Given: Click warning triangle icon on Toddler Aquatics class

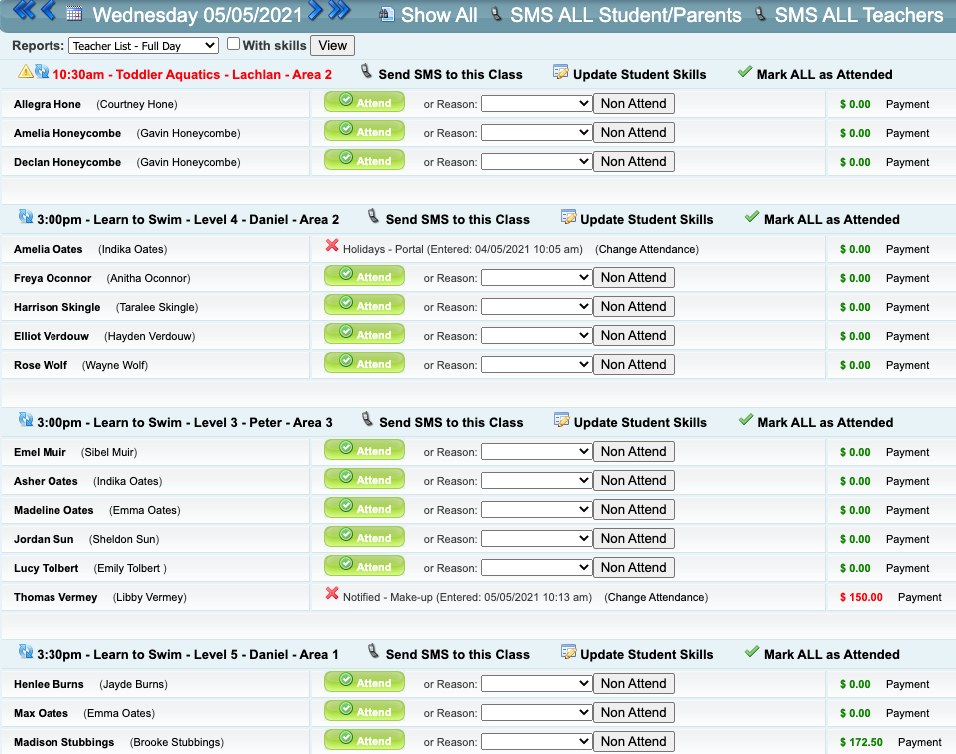Looking at the screenshot, I should tap(26, 71).
